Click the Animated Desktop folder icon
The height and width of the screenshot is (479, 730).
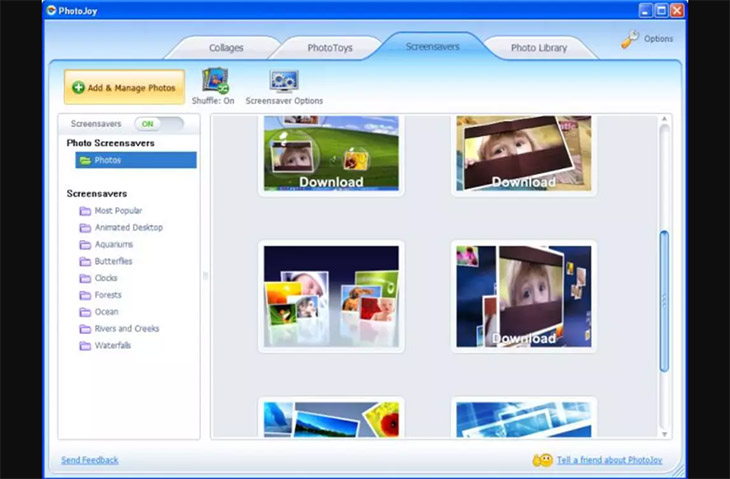pyautogui.click(x=85, y=228)
